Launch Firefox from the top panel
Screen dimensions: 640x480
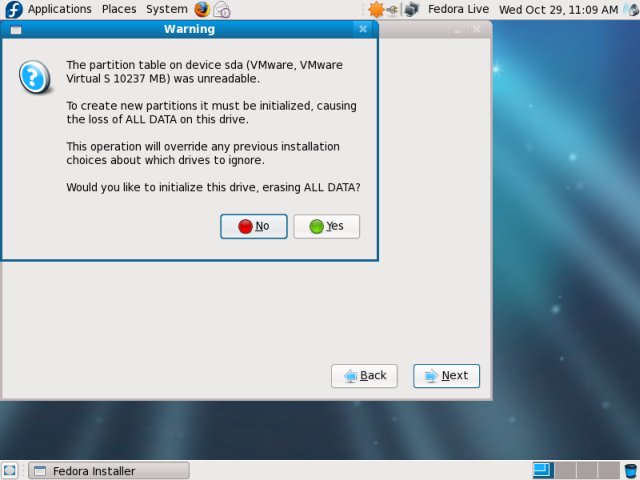click(x=202, y=9)
